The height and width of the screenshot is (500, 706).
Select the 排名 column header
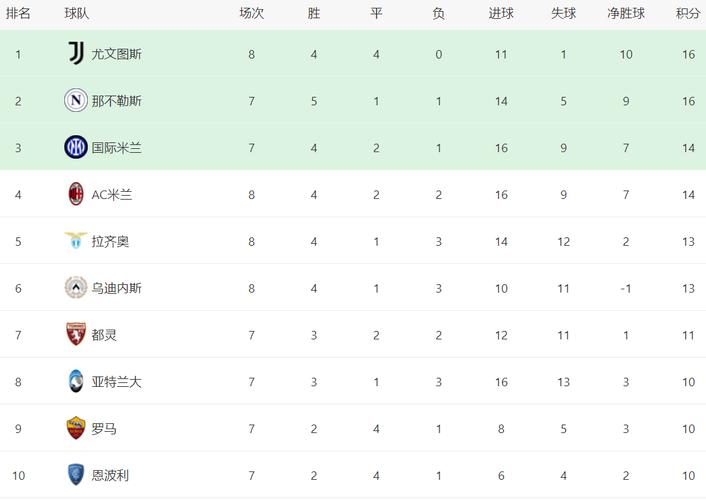pos(18,14)
